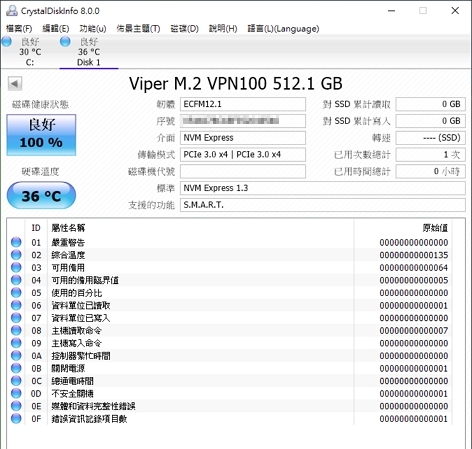Click the status orb for attribute 05 使用的百分比
This screenshot has height=449, width=472.
16,292
